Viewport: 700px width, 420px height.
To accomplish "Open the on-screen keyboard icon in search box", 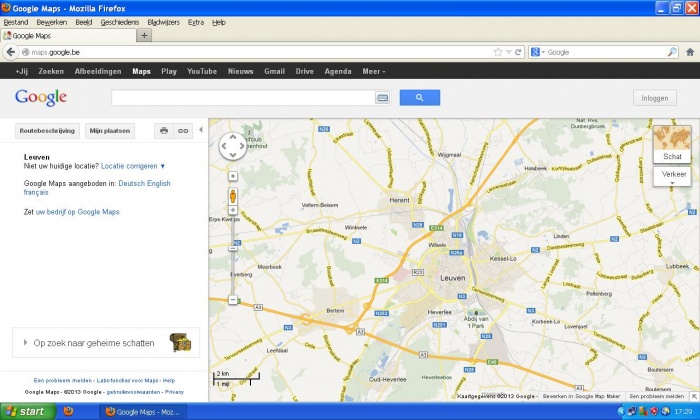I will coord(383,98).
